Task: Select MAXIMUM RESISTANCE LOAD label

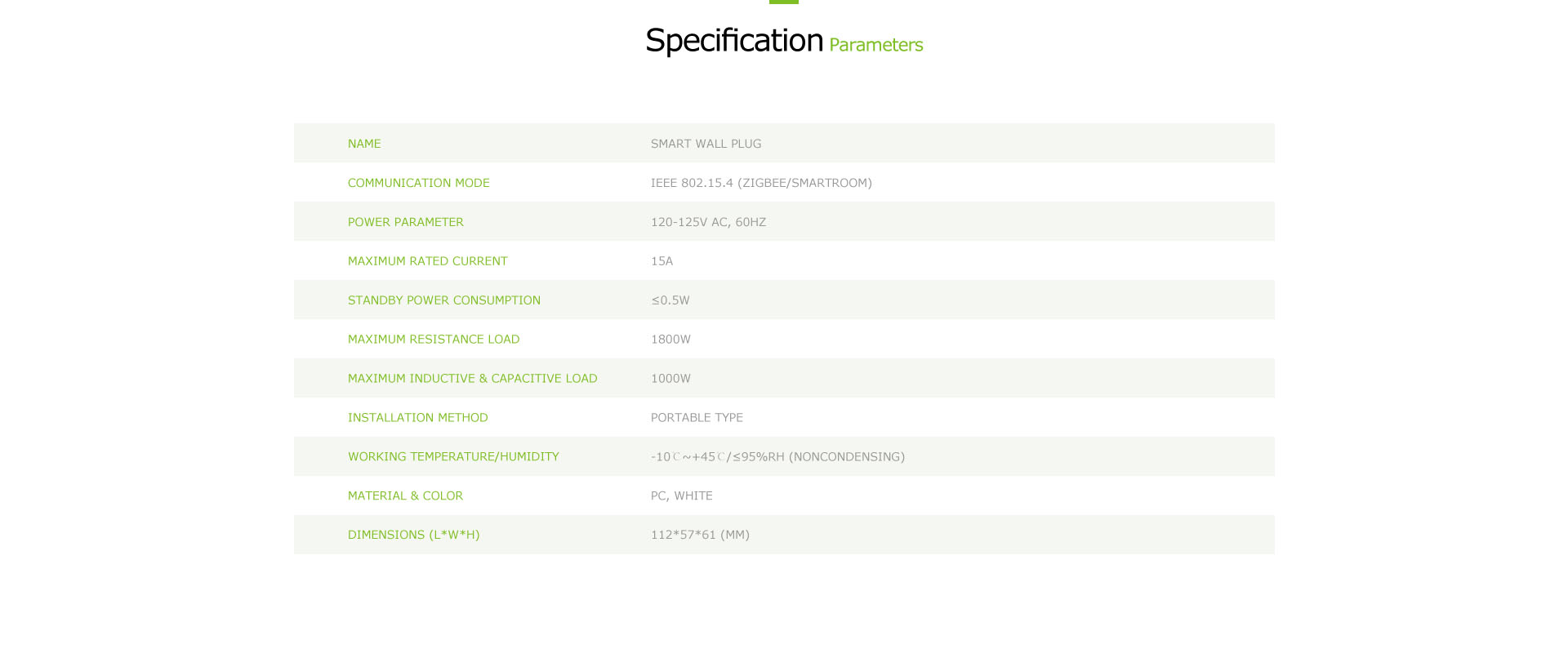Action: point(434,340)
